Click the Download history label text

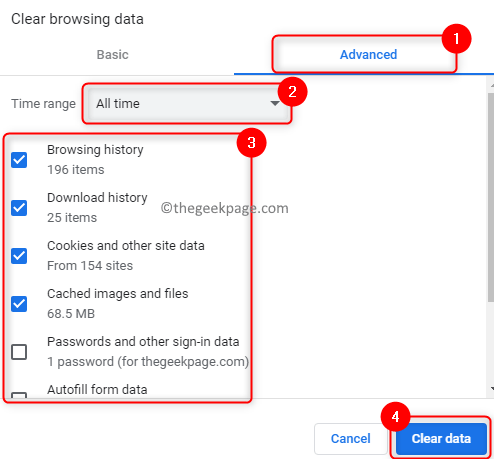coord(97,198)
